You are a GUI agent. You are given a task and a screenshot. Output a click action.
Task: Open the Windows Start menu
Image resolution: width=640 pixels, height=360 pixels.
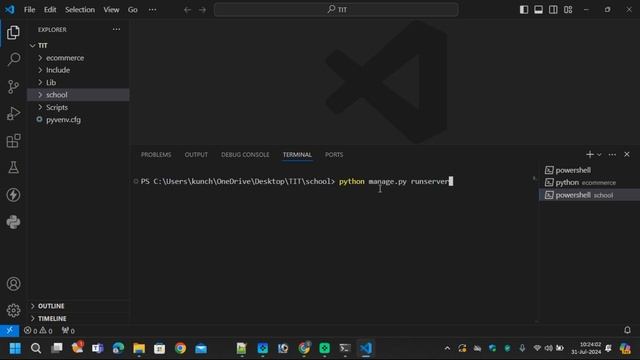pyautogui.click(x=15, y=348)
